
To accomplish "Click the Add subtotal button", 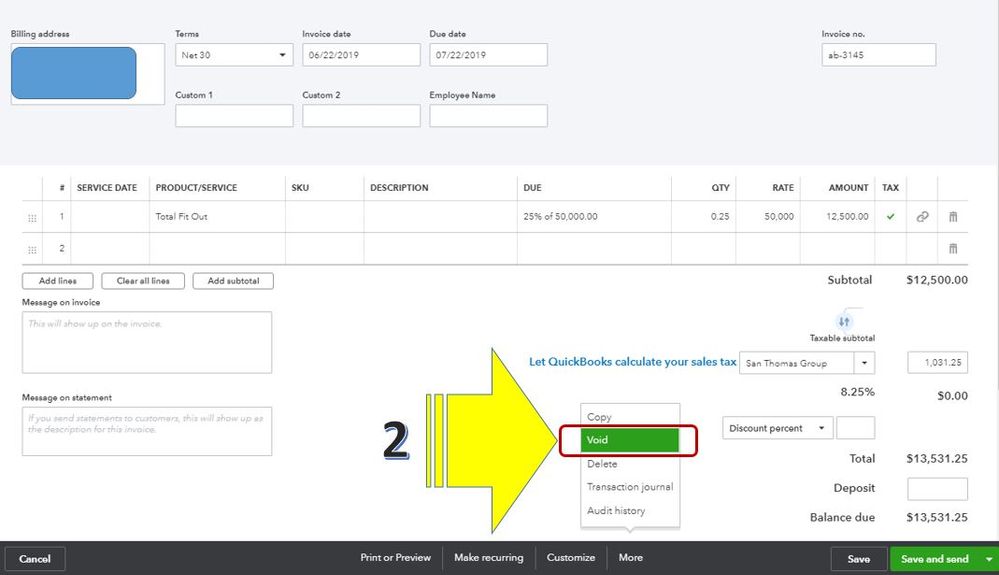I will click(x=233, y=281).
